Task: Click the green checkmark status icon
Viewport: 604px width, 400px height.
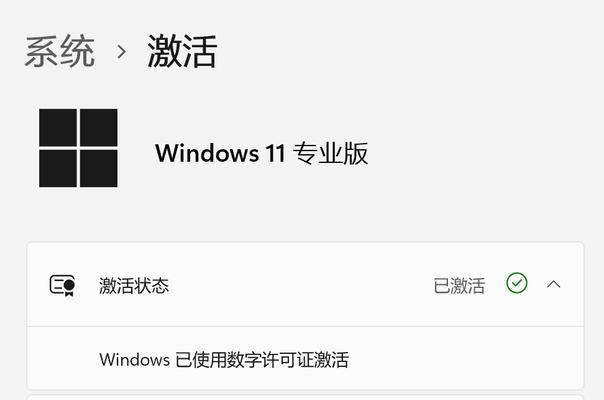Action: [x=517, y=283]
